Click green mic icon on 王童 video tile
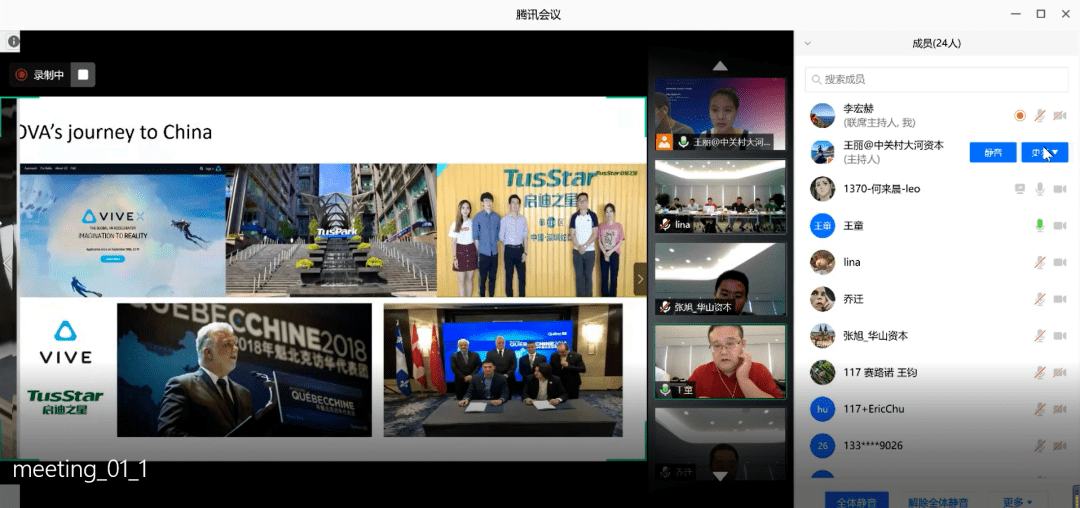1080x508 pixels. [665, 390]
